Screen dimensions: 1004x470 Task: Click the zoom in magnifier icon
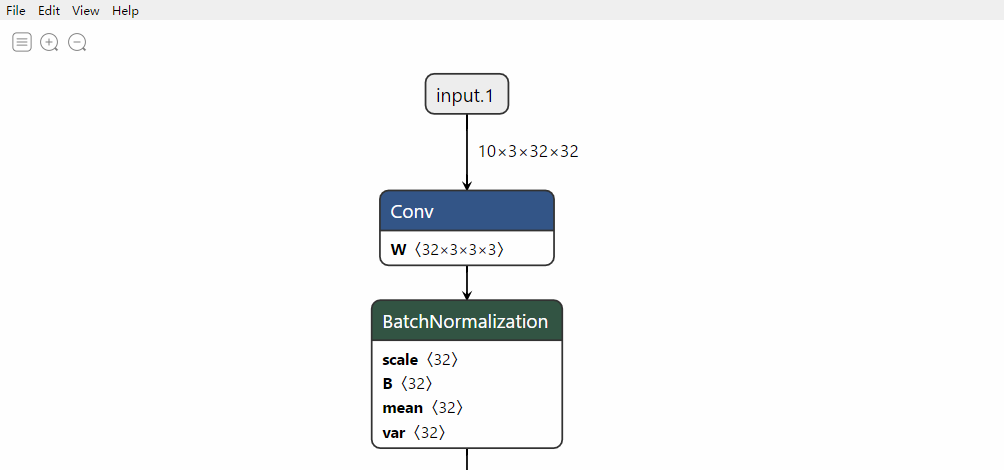49,43
